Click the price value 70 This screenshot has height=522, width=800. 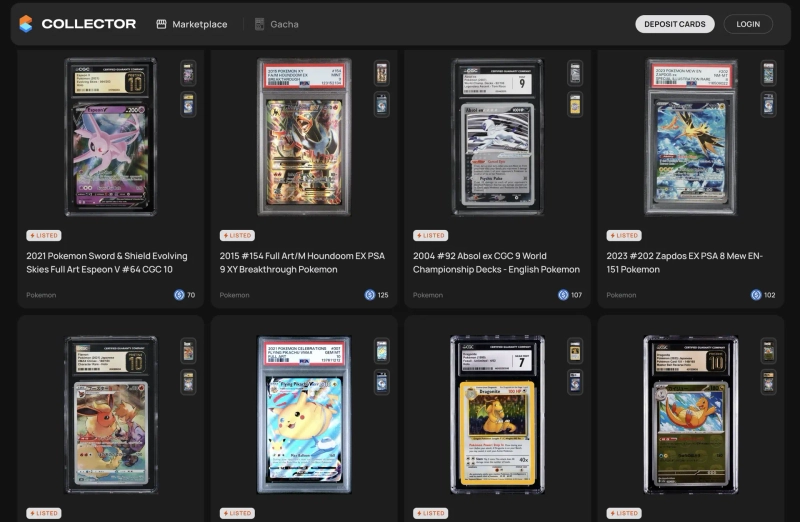(x=191, y=295)
